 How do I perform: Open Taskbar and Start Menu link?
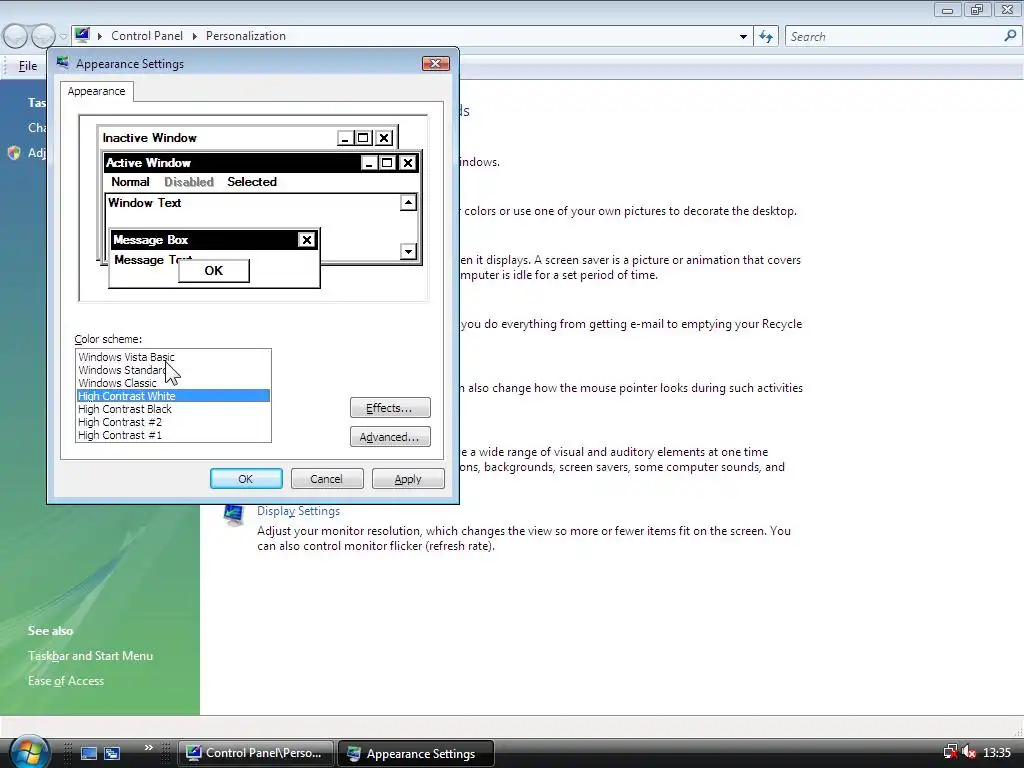point(90,656)
